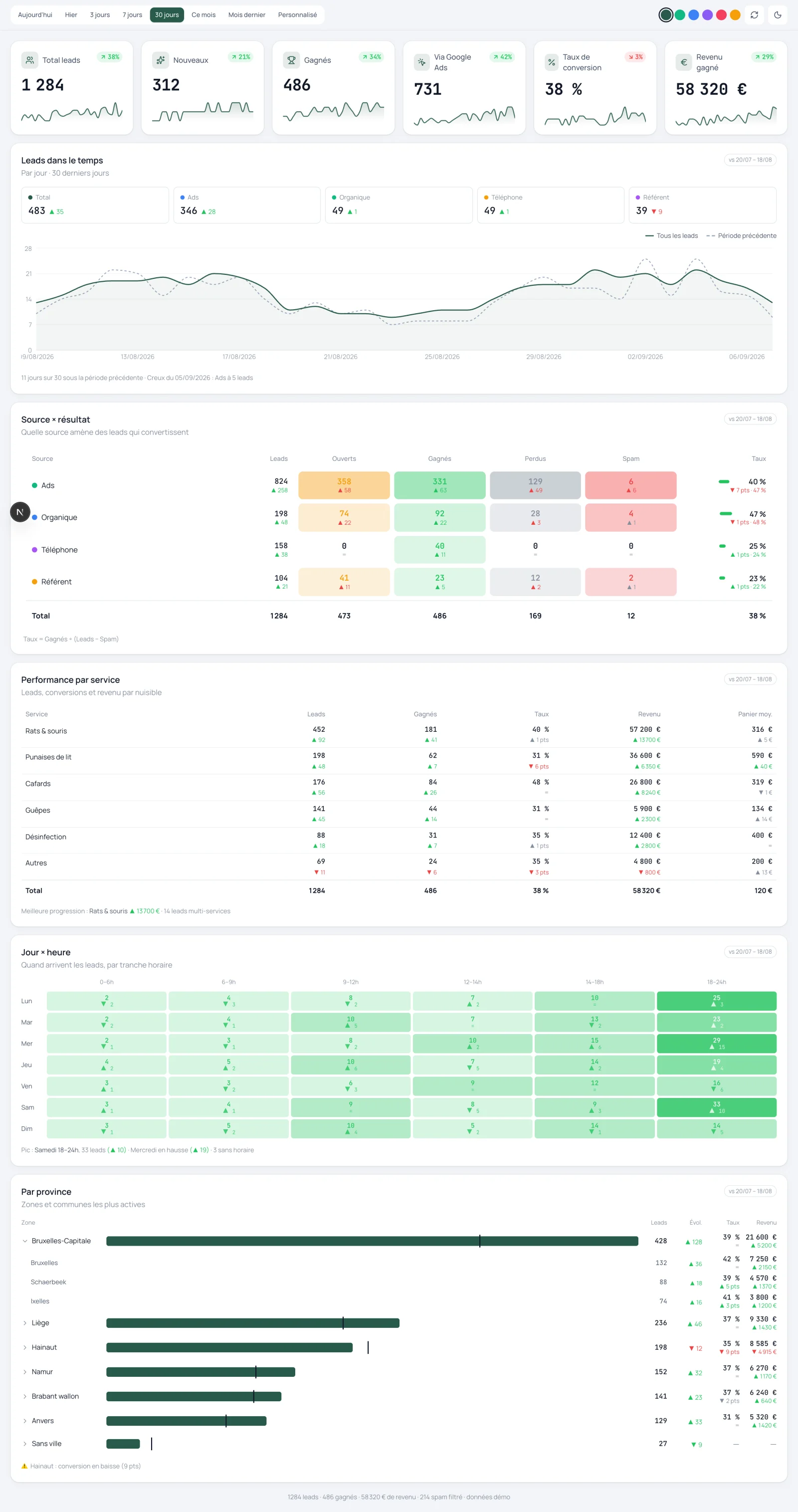Pick the dark green theme color swatch
The width and height of the screenshot is (798, 1512).
pos(665,15)
